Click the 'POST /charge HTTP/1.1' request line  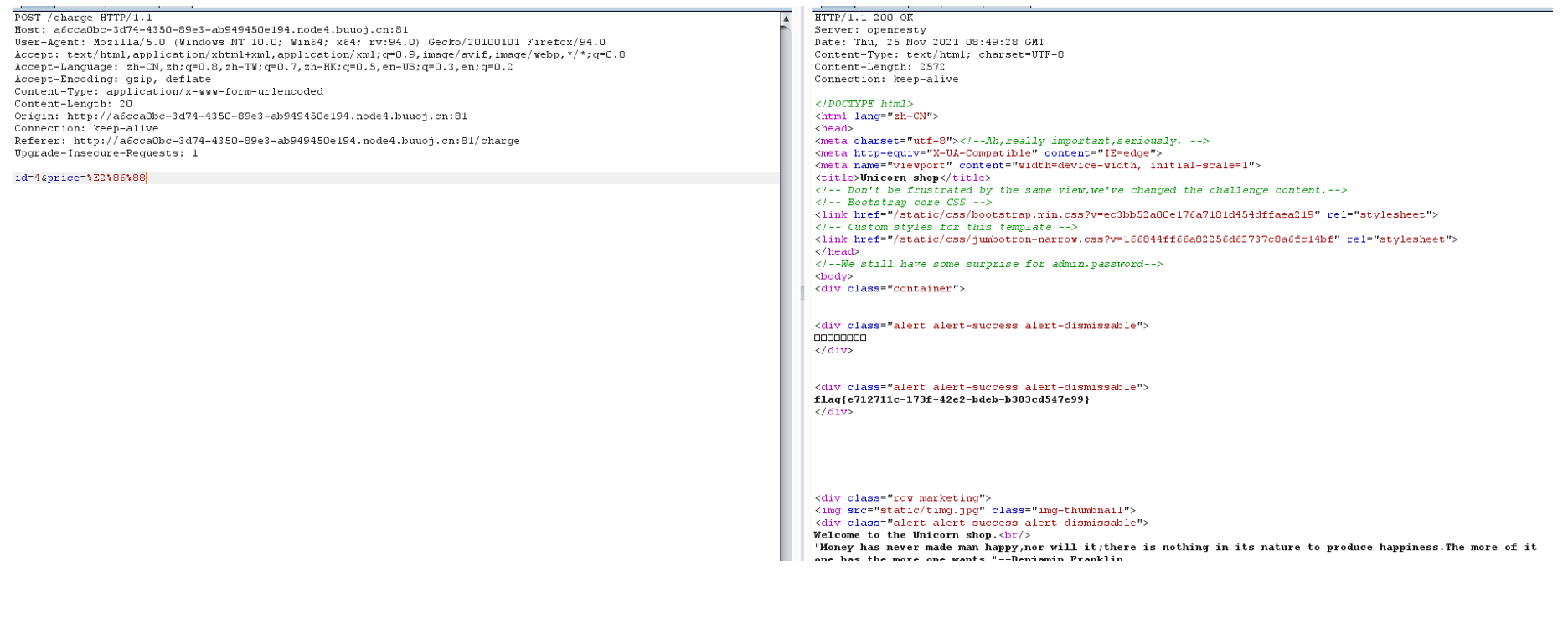click(83, 18)
